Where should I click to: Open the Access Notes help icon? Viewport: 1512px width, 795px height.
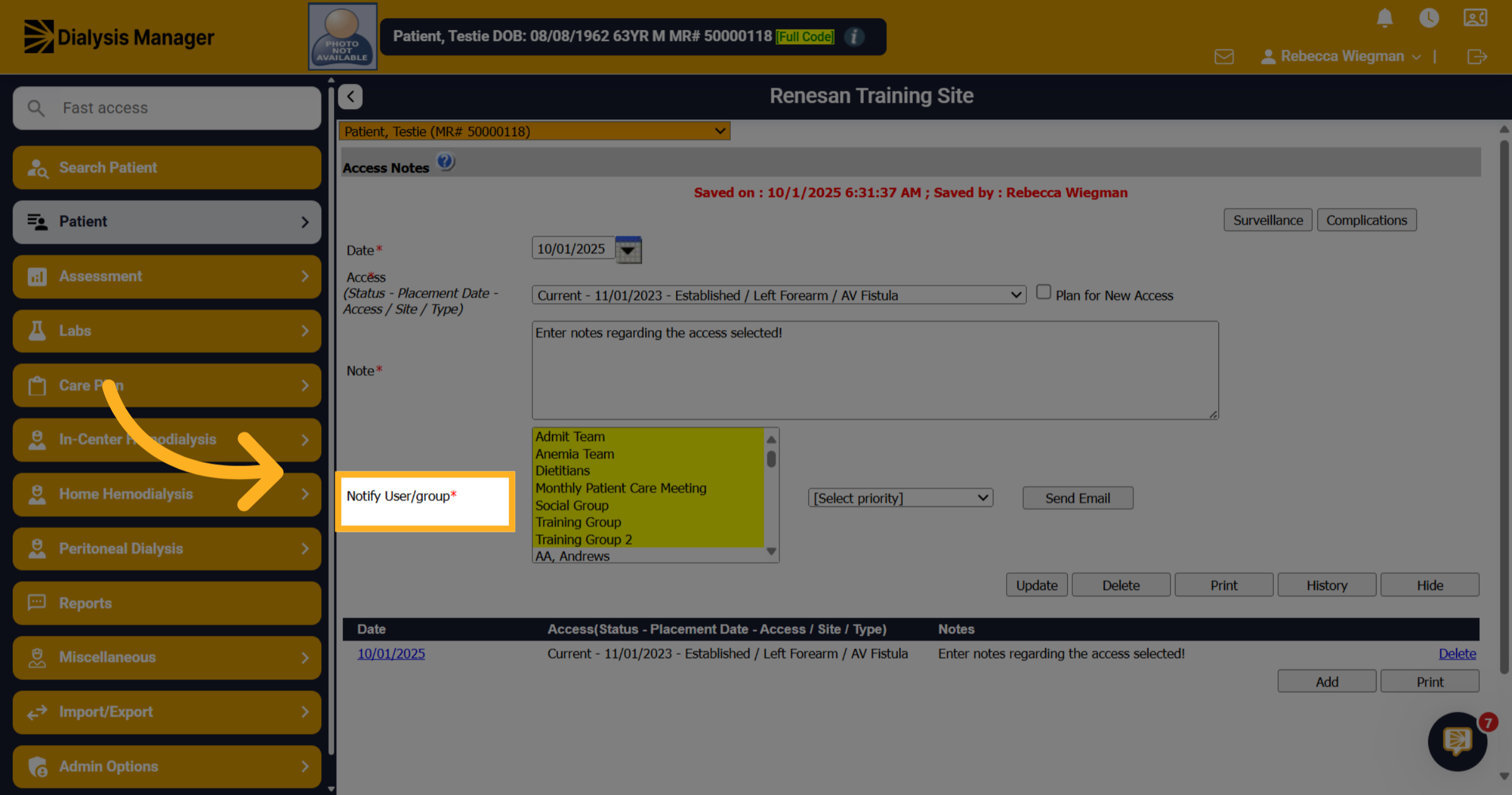445,163
